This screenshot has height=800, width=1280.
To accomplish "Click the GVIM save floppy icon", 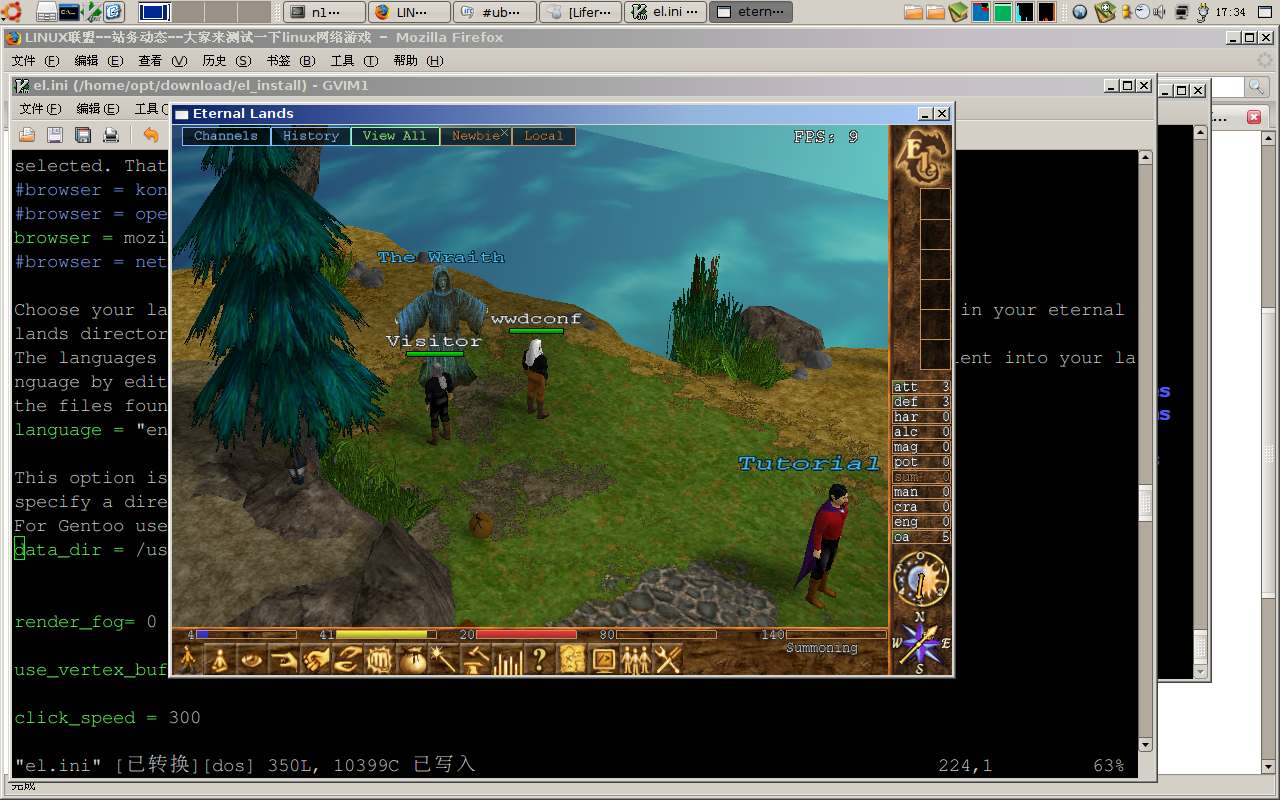I will click(x=55, y=135).
